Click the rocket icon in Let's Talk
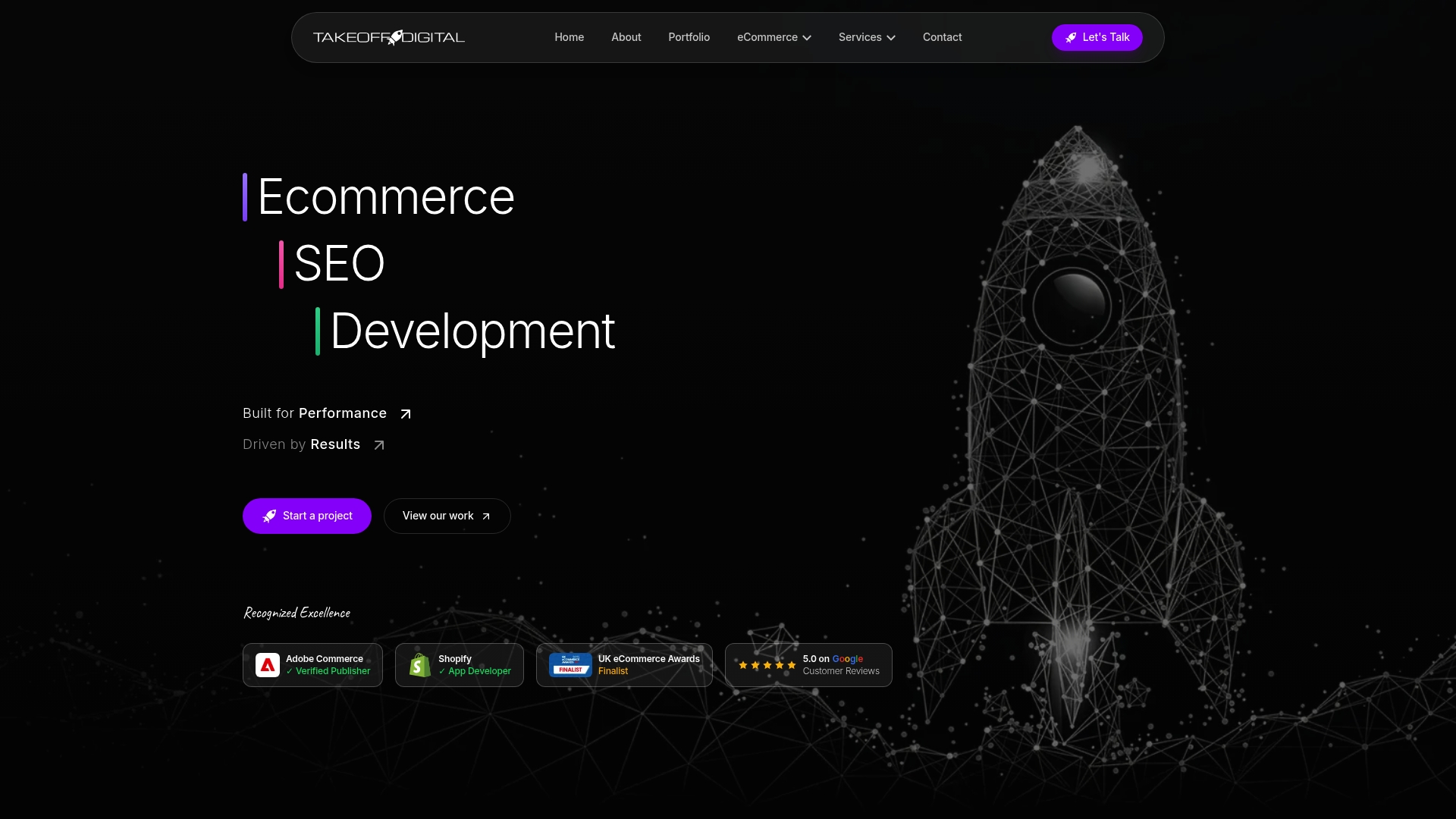 coord(1071,37)
